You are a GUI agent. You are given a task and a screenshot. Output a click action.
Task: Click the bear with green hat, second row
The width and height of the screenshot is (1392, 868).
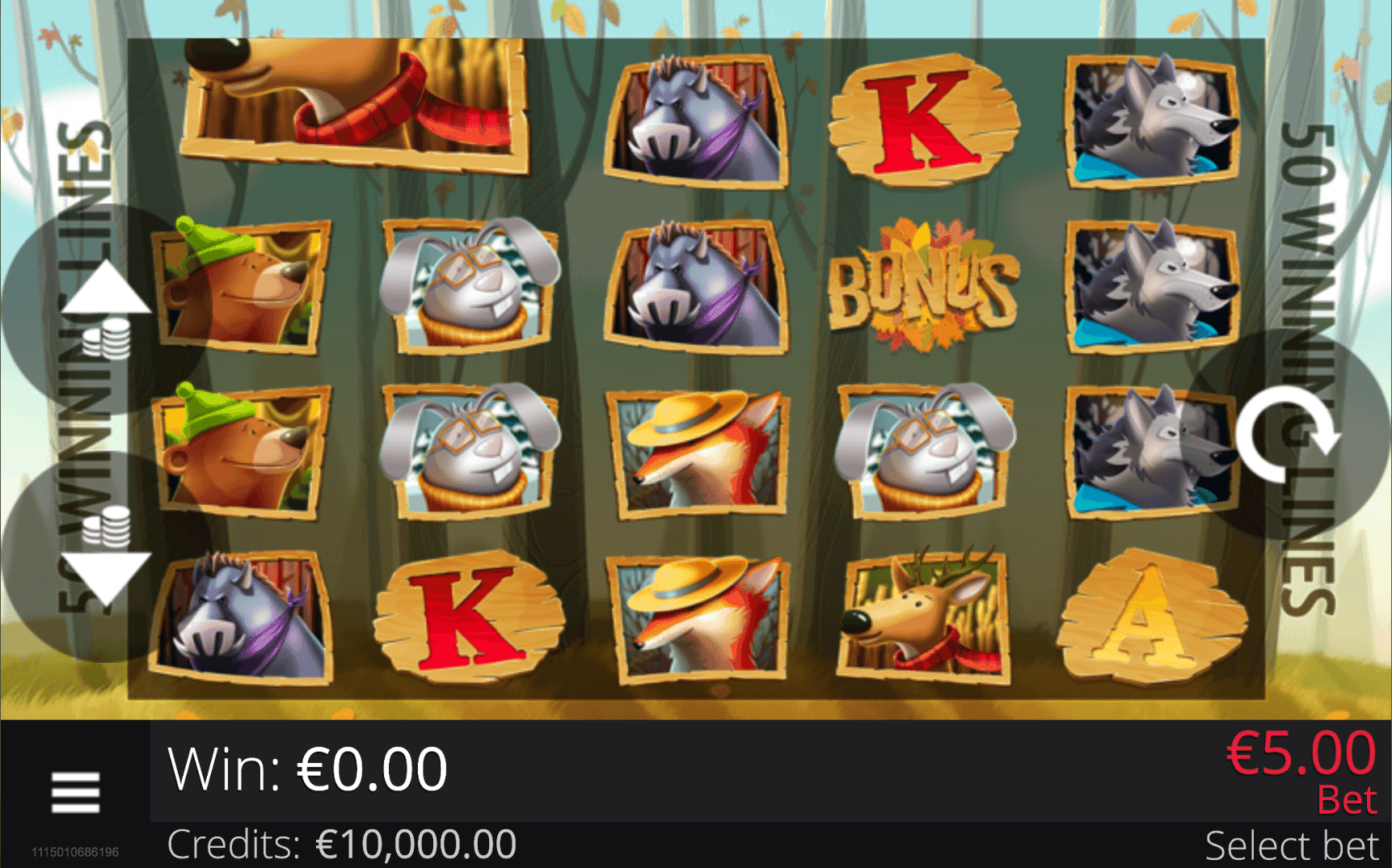pyautogui.click(x=241, y=287)
